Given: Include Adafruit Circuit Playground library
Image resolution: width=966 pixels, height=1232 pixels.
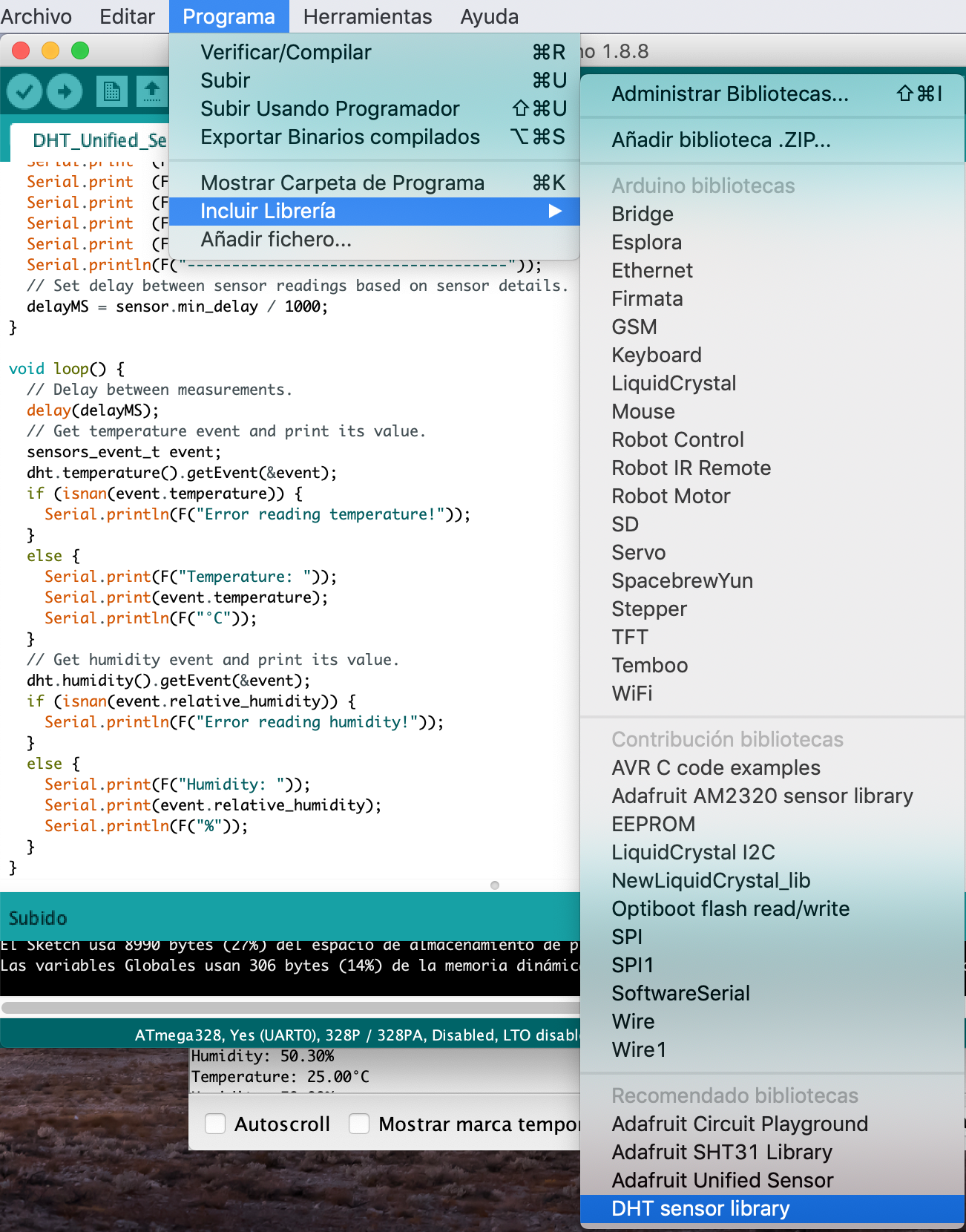Looking at the screenshot, I should [x=773, y=1124].
